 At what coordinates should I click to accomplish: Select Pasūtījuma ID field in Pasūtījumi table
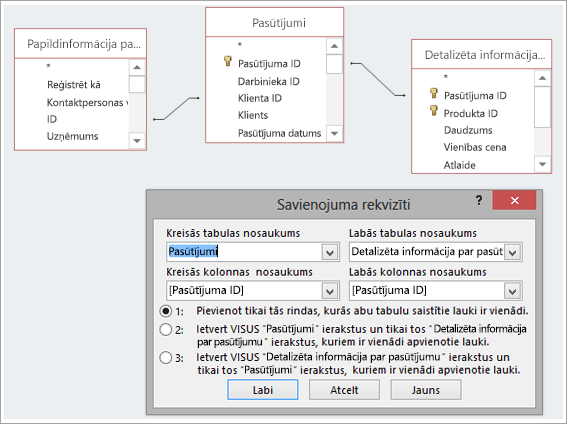[x=269, y=64]
